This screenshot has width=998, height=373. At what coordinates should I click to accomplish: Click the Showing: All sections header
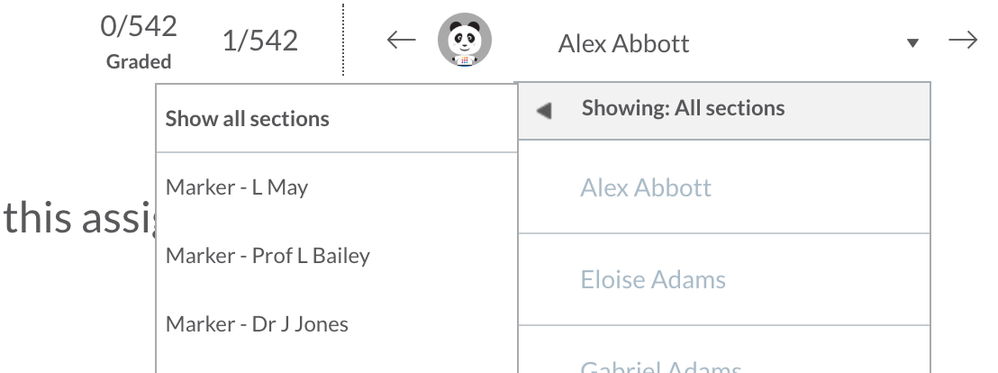point(724,111)
